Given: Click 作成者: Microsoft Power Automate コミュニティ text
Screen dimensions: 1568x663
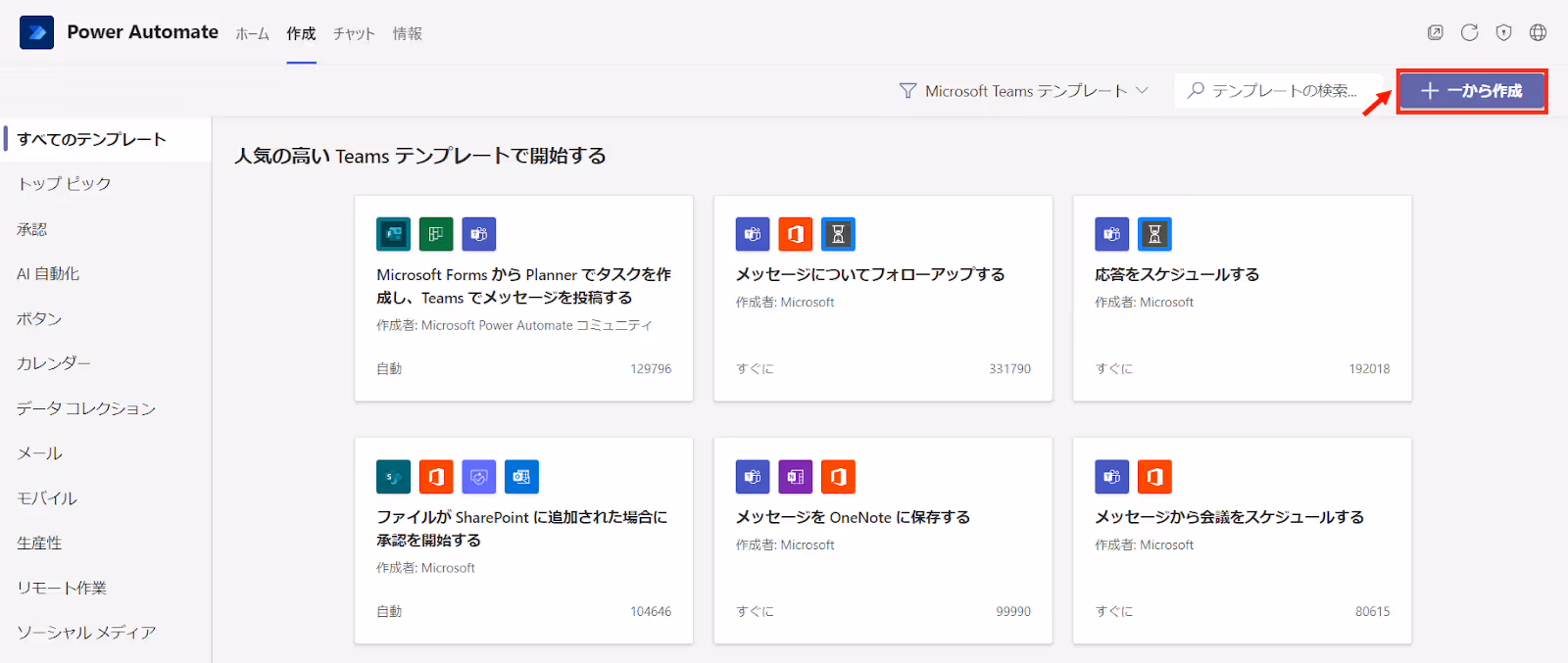Looking at the screenshot, I should pos(514,325).
